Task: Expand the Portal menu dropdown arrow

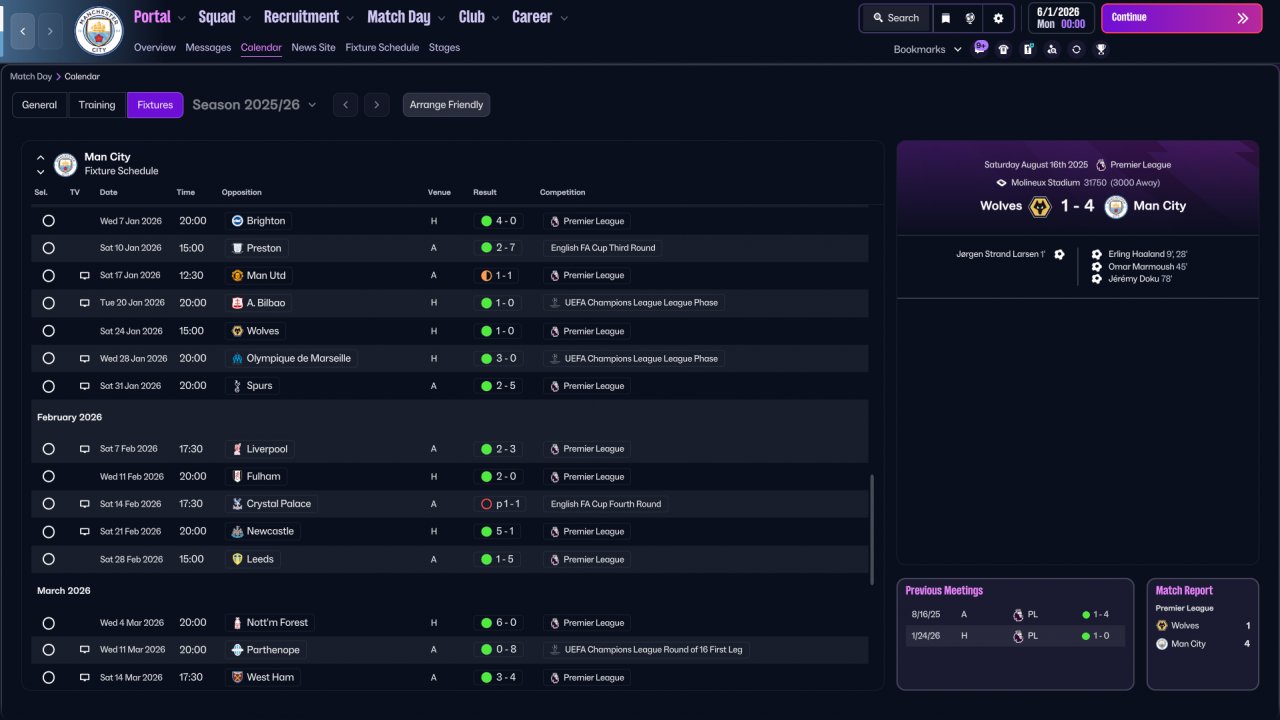Action: click(181, 18)
